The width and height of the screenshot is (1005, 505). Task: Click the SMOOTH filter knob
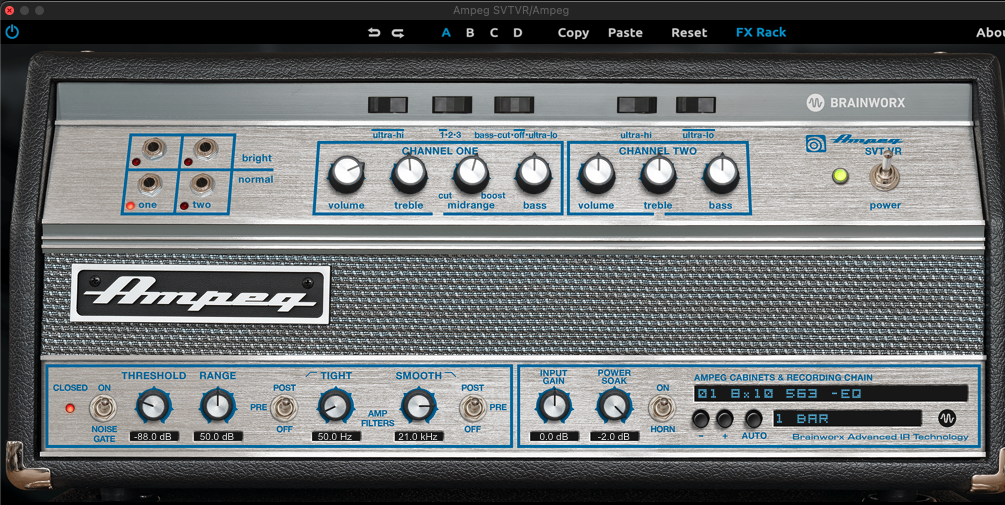[419, 406]
